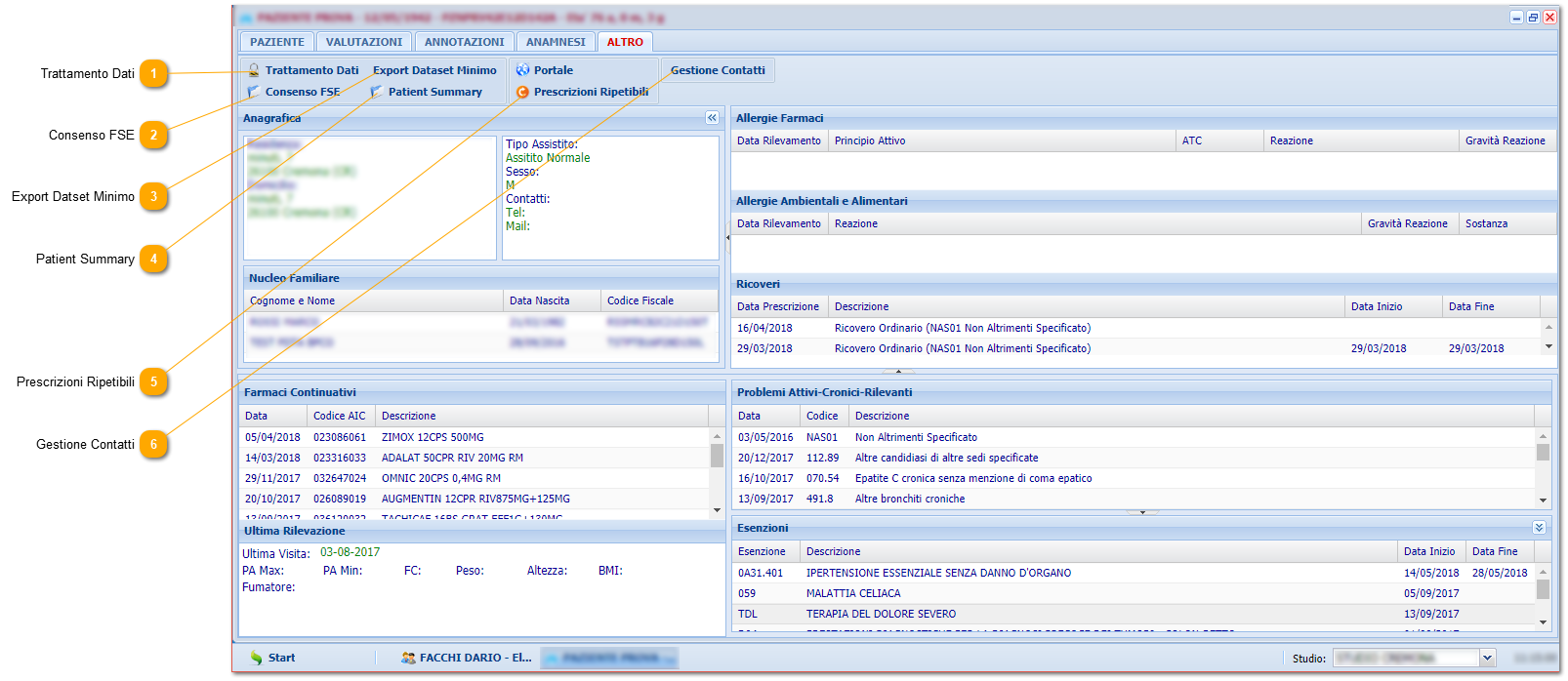Screen dimensions: 1568x681
Task: Open the VALUTAZIONI tab
Action: click(364, 42)
